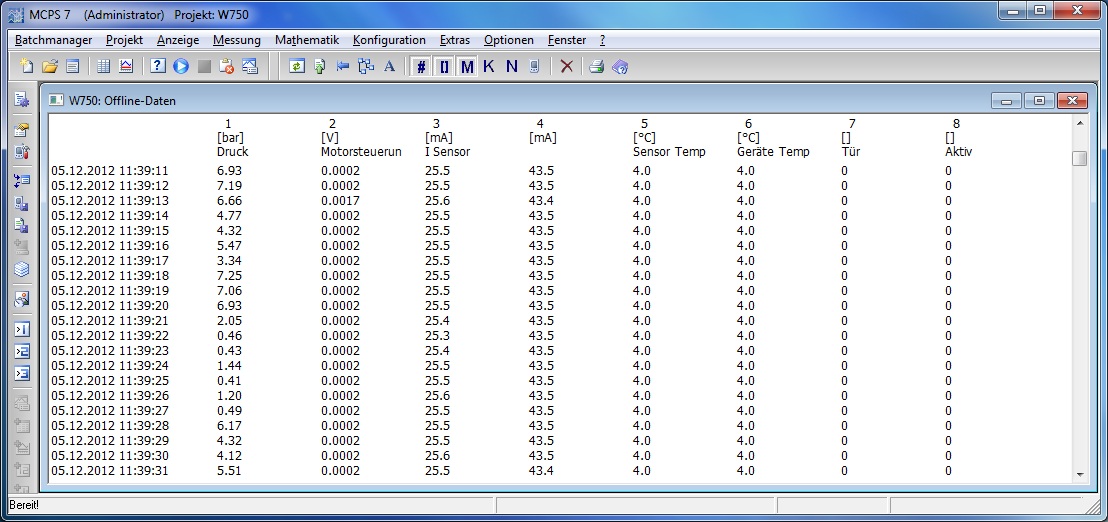Show the table view icon
The width and height of the screenshot is (1108, 522).
[104, 67]
